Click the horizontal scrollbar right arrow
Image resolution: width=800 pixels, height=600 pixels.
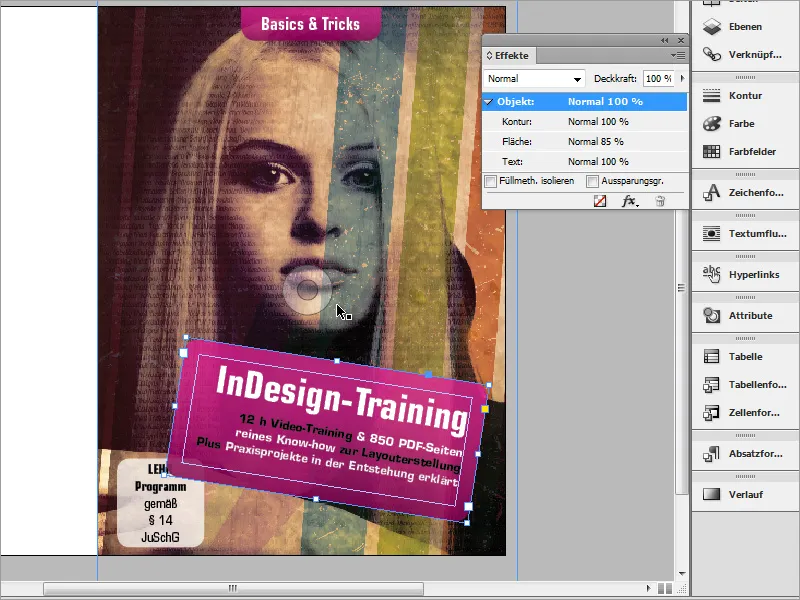(648, 588)
